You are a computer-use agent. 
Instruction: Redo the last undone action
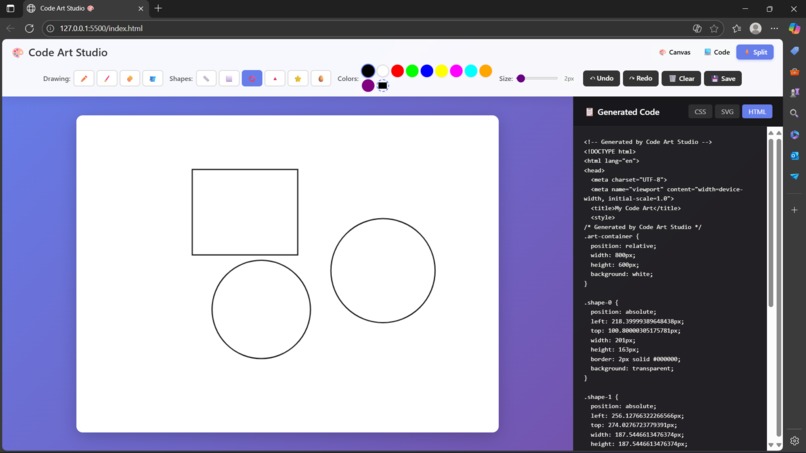click(640, 79)
